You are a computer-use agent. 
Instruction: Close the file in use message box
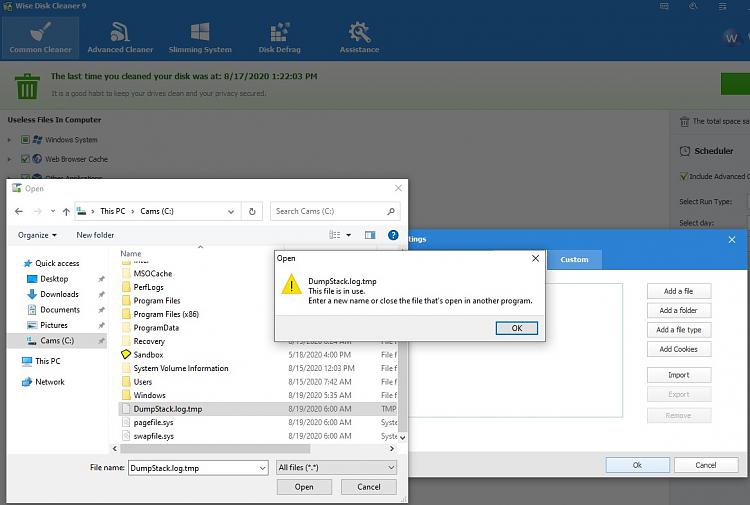tap(535, 258)
